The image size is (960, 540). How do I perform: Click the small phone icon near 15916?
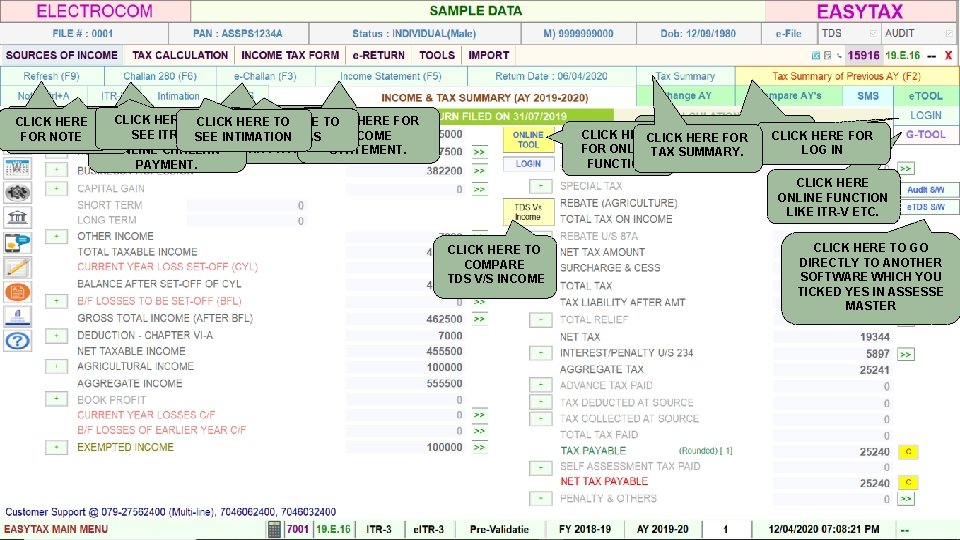[x=839, y=55]
